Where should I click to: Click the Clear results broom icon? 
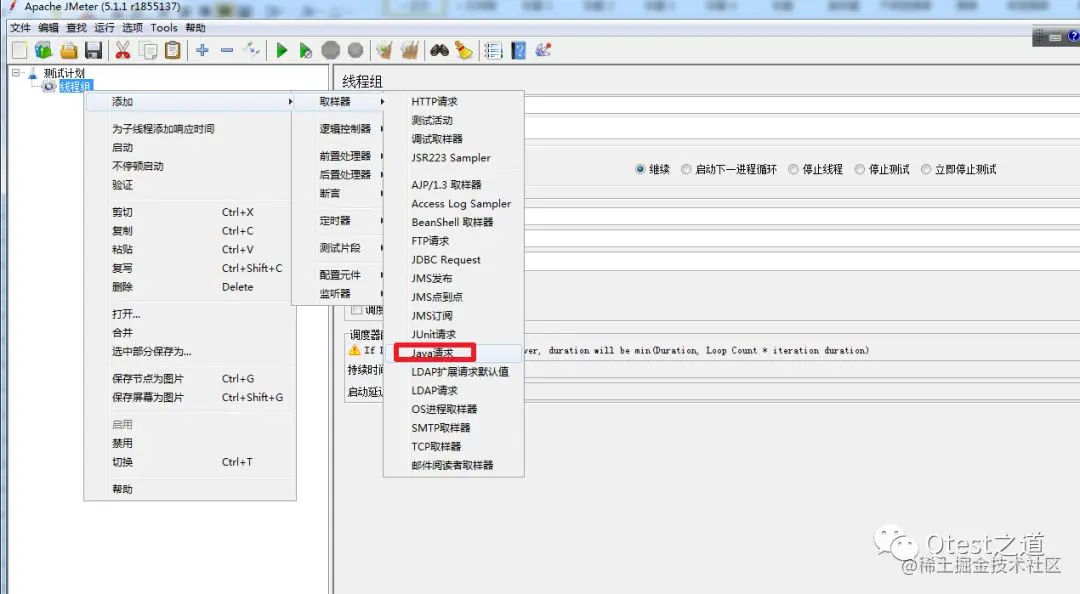point(384,50)
